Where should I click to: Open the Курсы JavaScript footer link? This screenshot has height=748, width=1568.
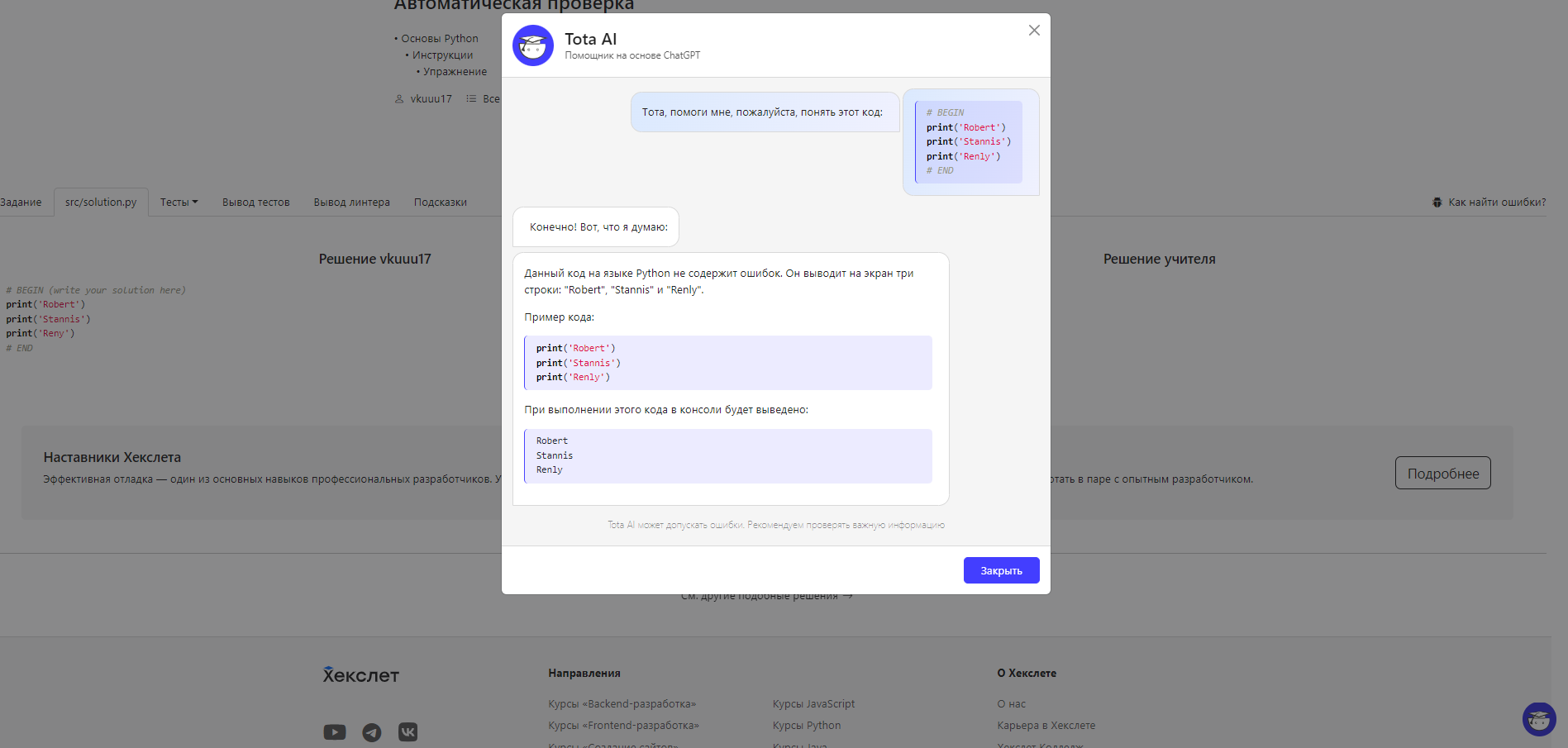(813, 704)
